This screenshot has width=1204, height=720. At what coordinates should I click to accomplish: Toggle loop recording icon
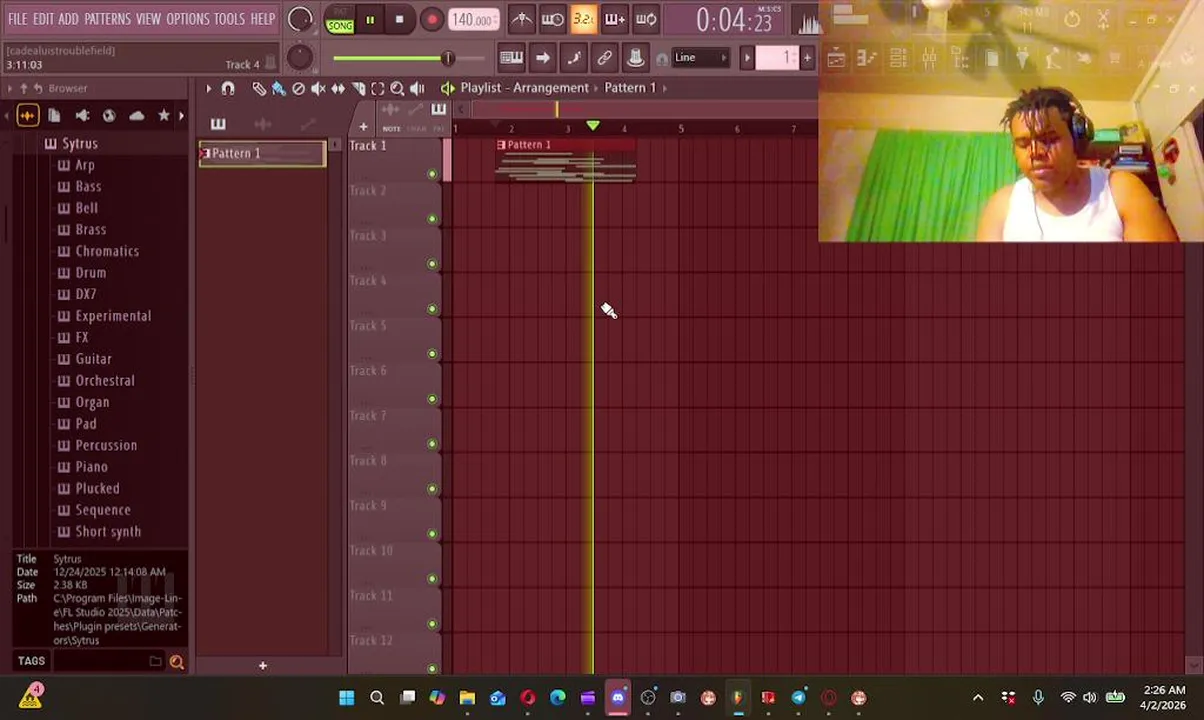pos(646,19)
